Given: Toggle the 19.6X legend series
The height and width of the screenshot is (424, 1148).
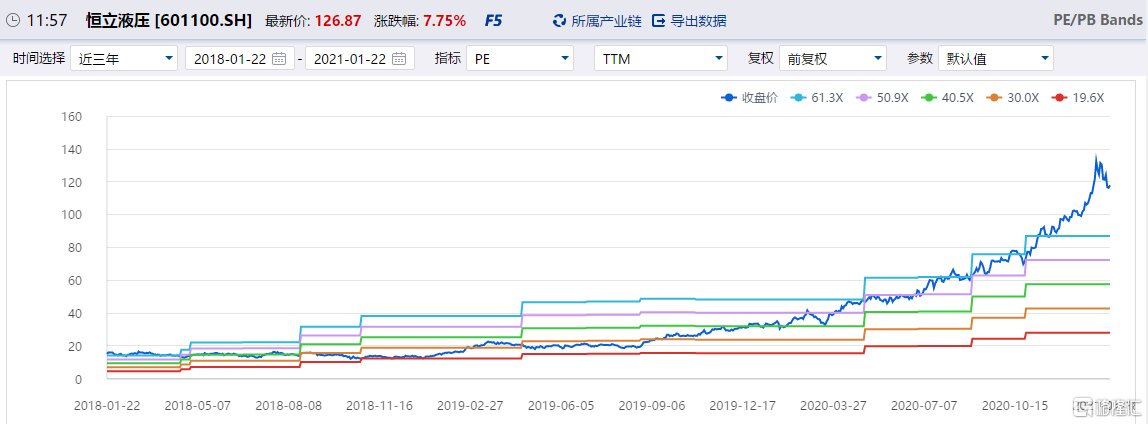Looking at the screenshot, I should [x=1077, y=97].
